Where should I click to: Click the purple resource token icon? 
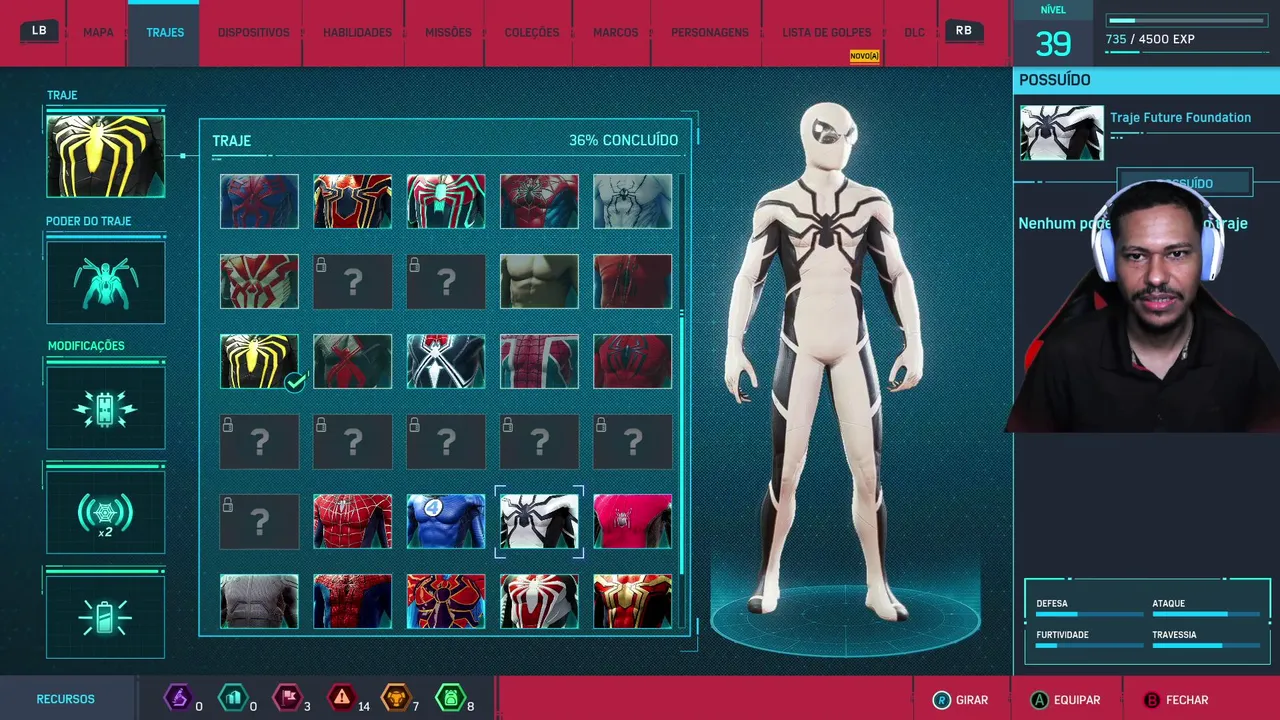[178, 698]
